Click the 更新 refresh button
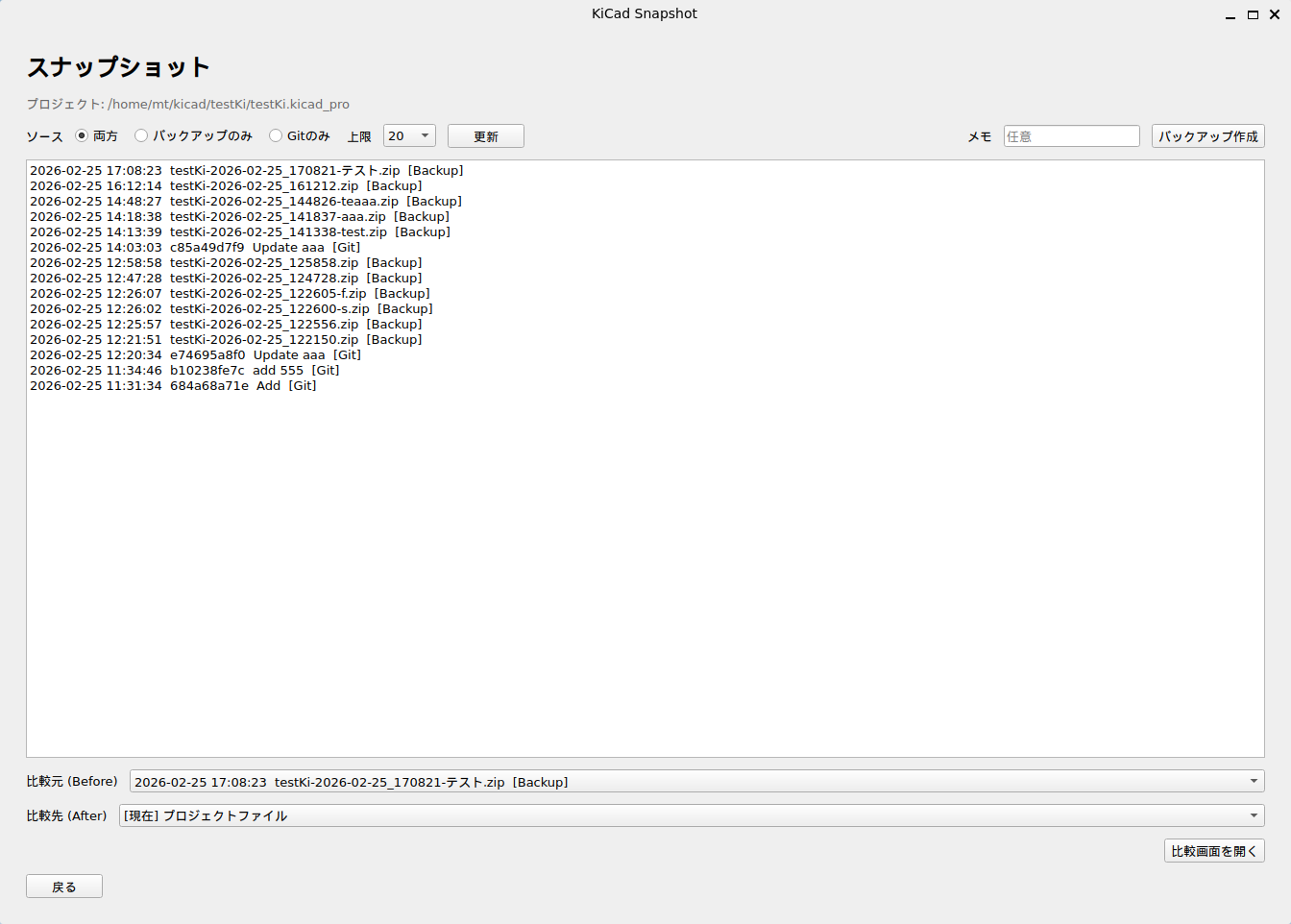This screenshot has width=1291, height=924. tap(485, 136)
